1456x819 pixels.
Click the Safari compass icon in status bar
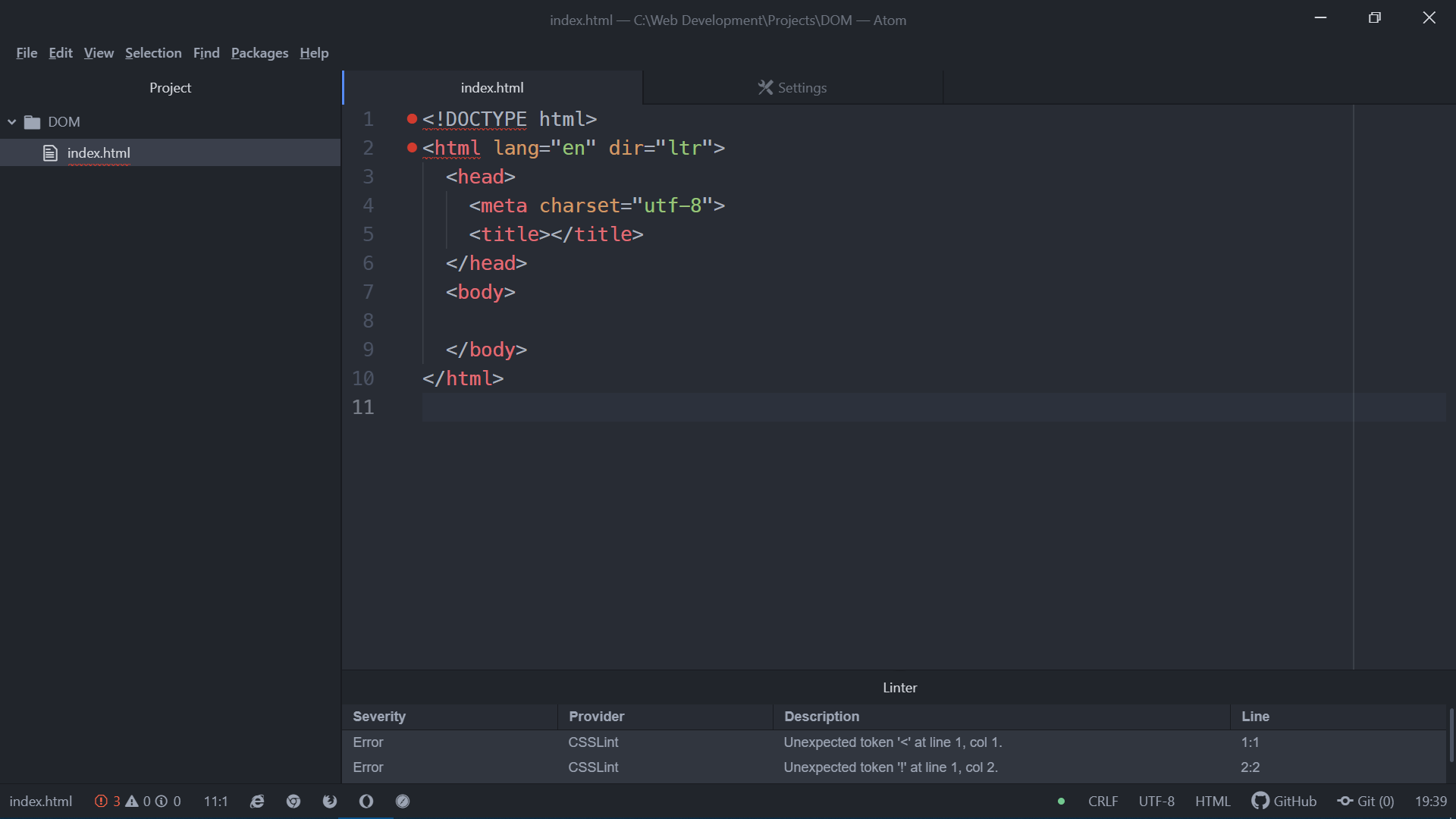click(403, 802)
